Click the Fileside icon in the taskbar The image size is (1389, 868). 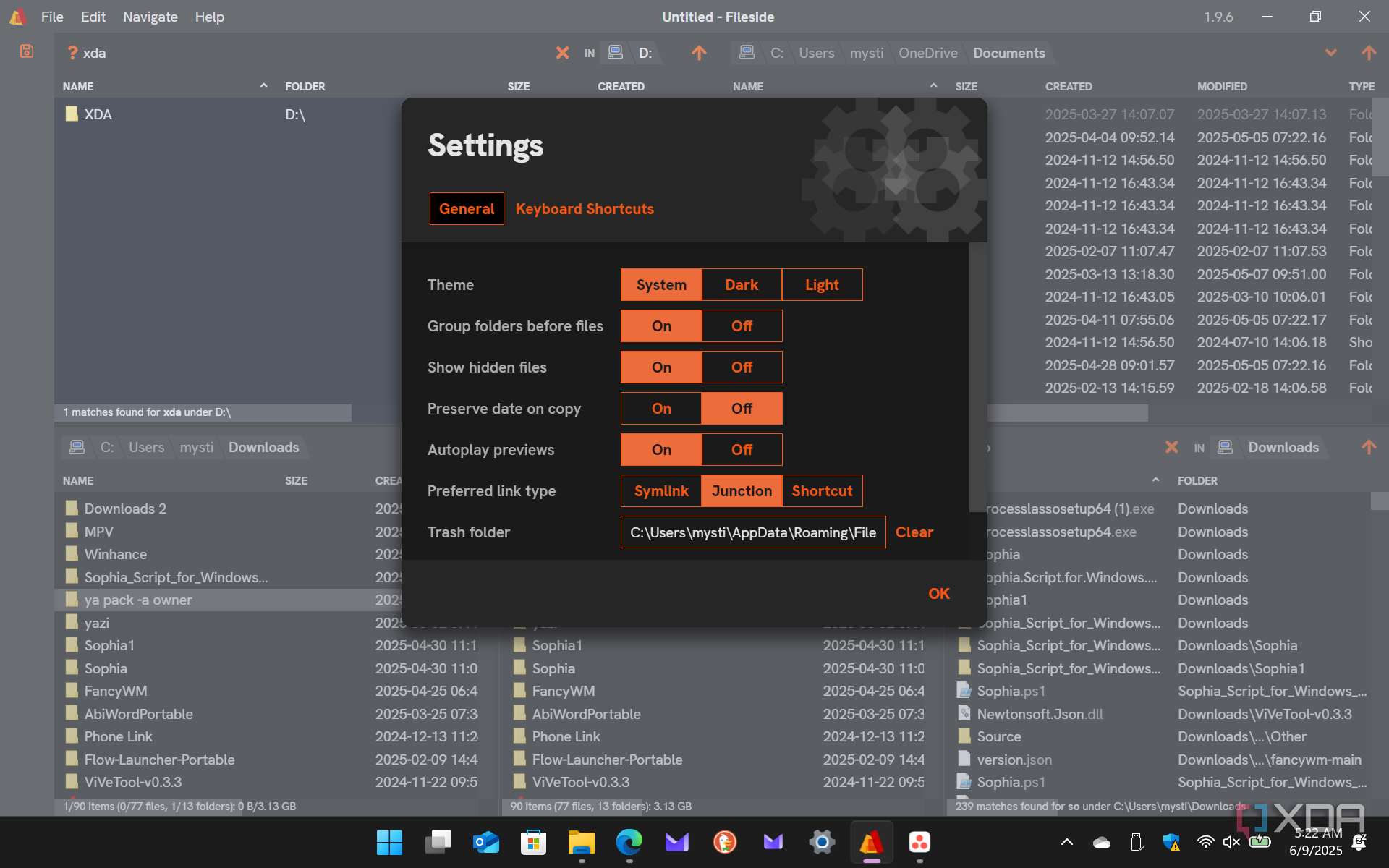(x=871, y=842)
